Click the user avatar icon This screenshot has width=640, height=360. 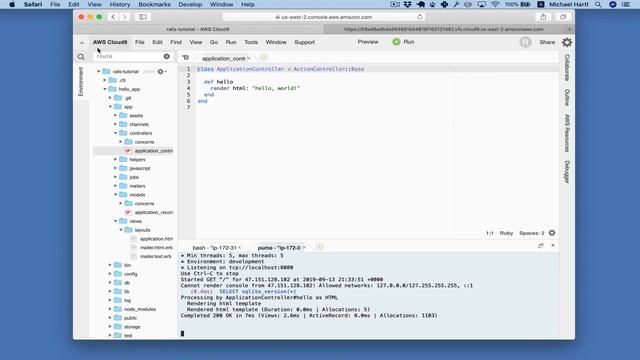pyautogui.click(x=525, y=42)
